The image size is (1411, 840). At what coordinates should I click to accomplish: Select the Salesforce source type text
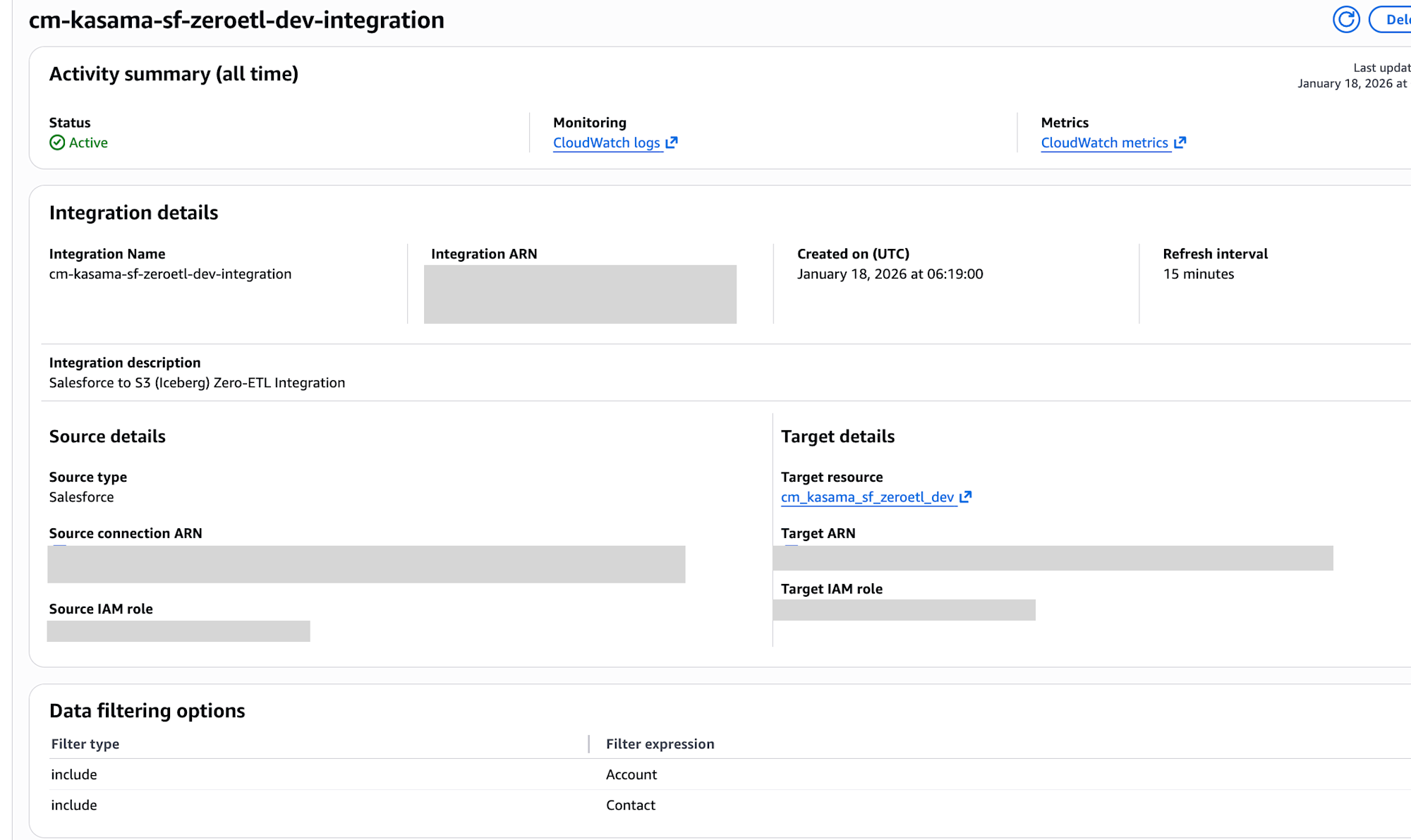81,497
